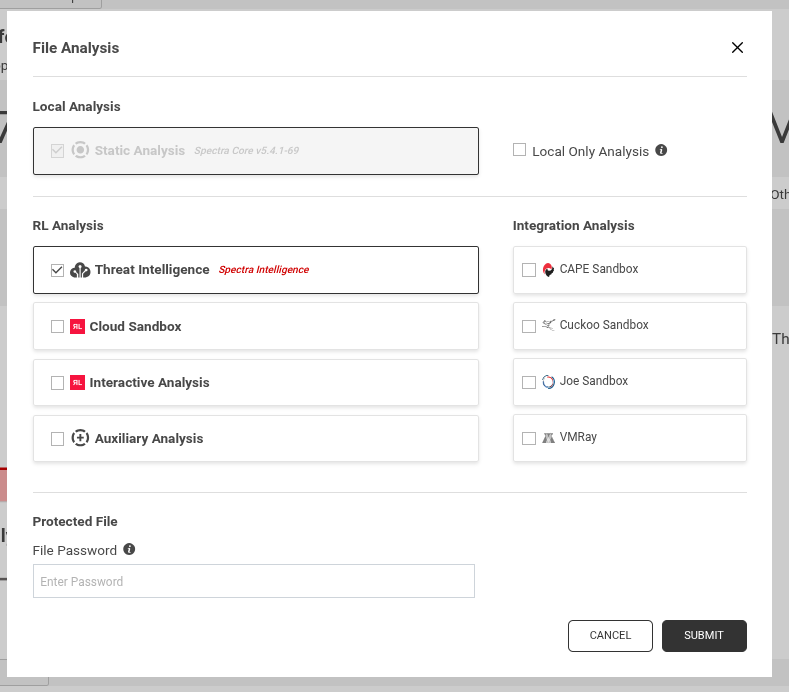Click the Local Analysis heading
This screenshot has width=789, height=692.
[x=76, y=107]
